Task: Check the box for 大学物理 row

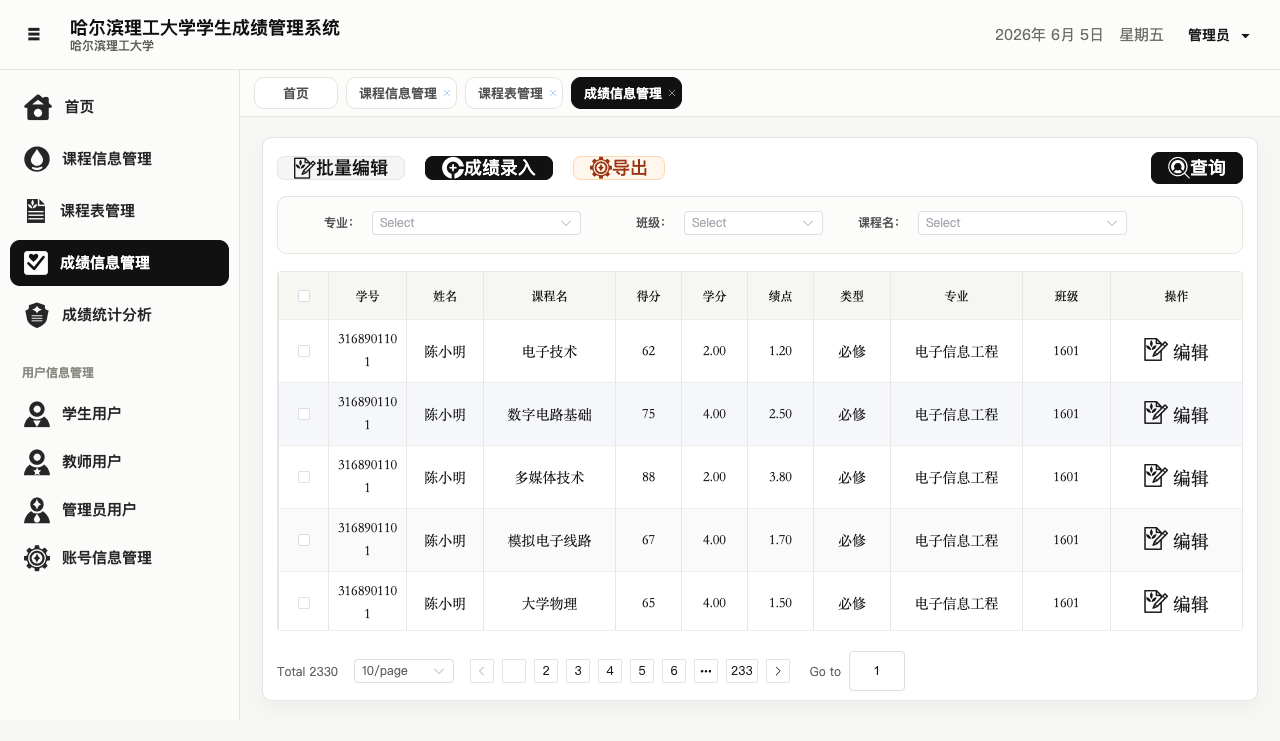Action: [304, 603]
